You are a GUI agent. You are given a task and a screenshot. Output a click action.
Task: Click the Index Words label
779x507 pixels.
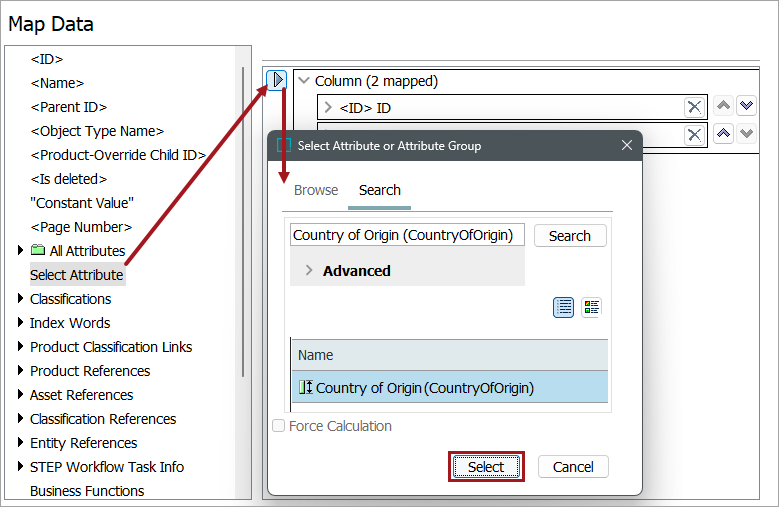coord(70,323)
